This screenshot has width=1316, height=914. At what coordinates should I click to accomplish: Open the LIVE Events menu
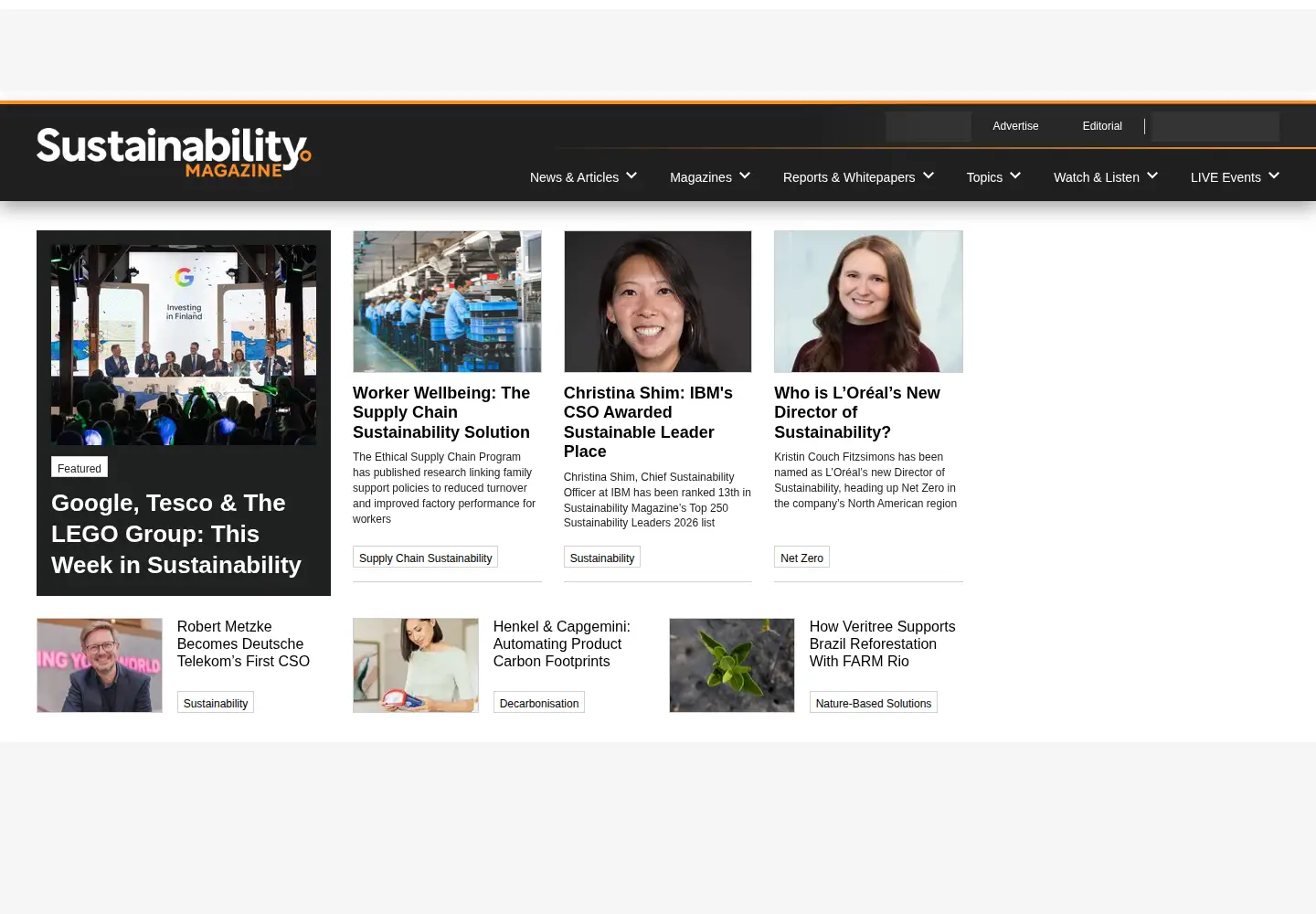point(1226,177)
